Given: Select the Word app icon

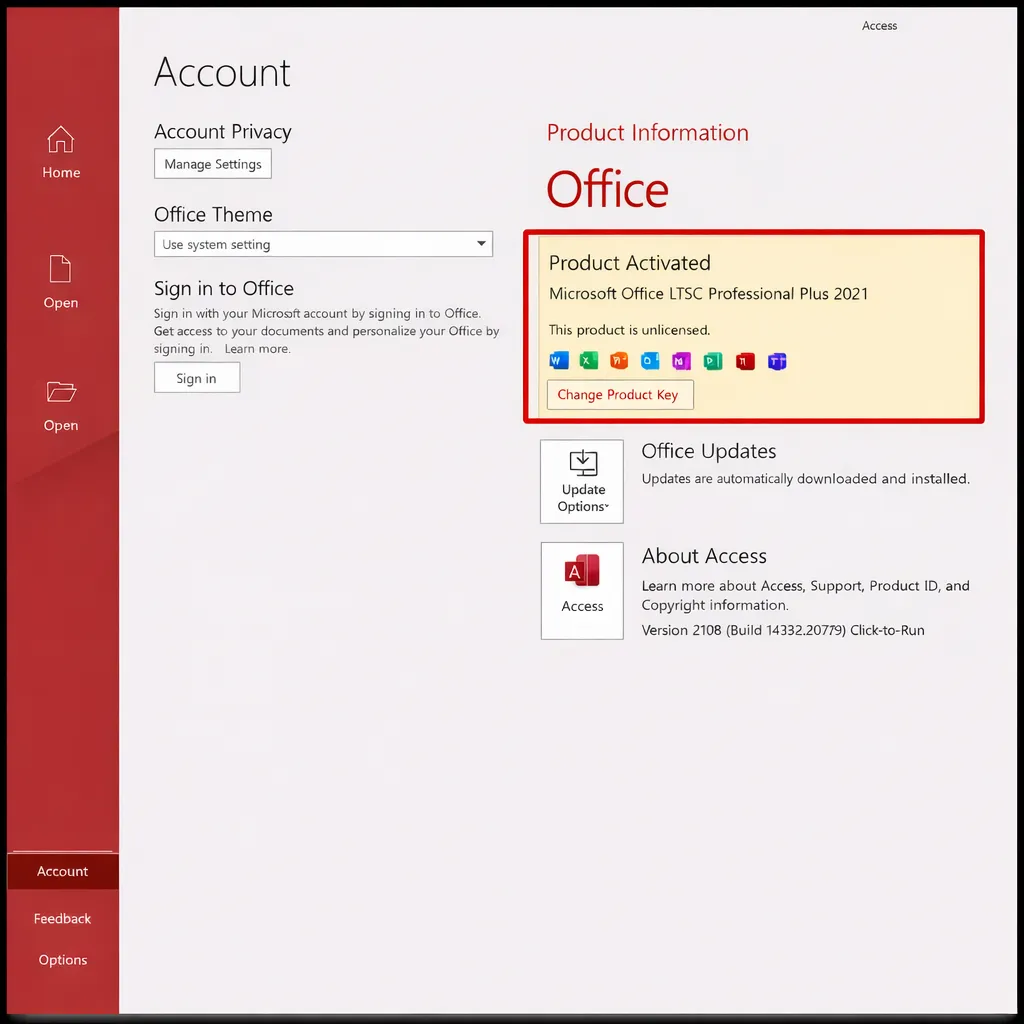Looking at the screenshot, I should [x=558, y=361].
